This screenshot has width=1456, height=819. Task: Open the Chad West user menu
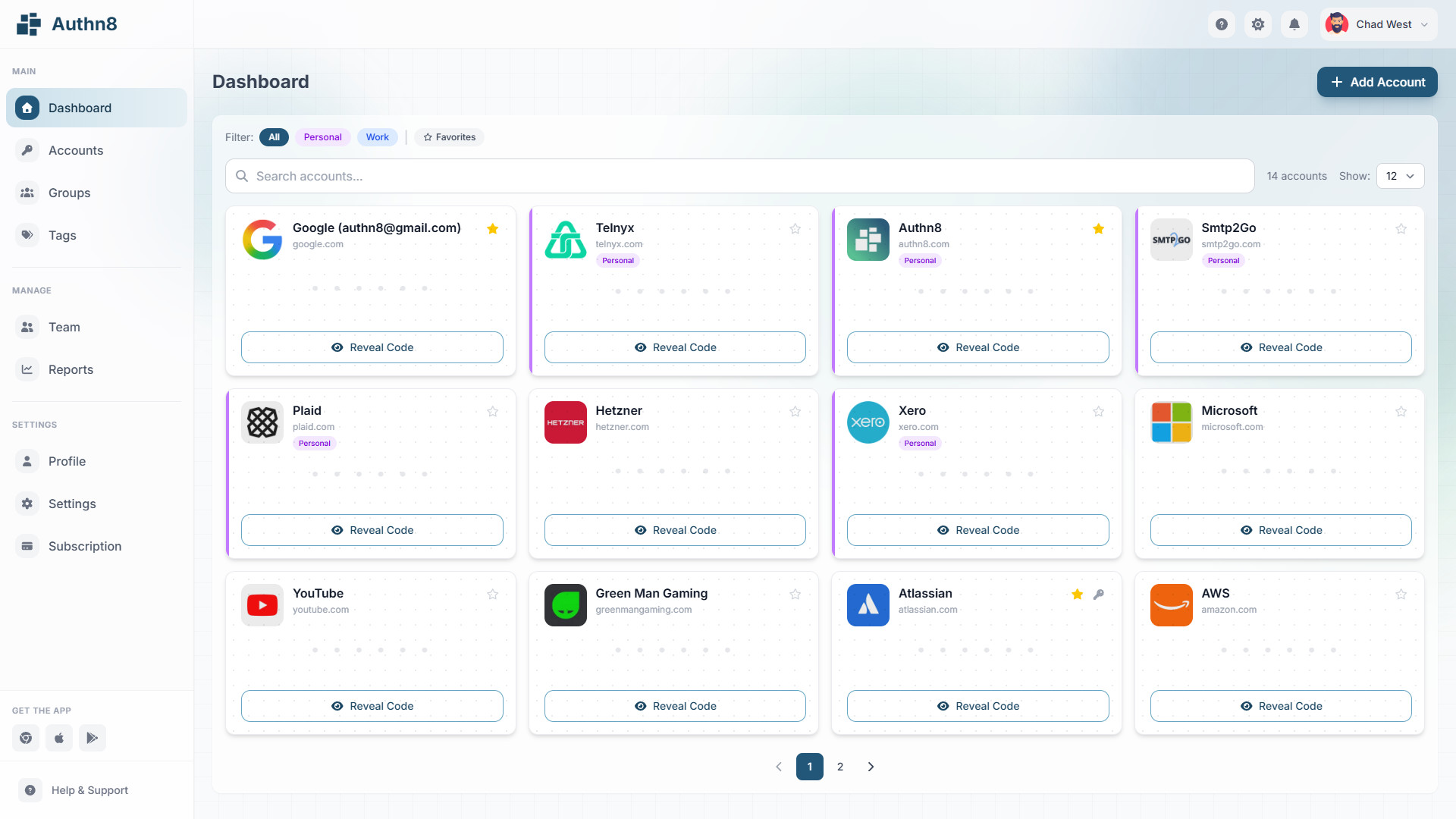1378,24
